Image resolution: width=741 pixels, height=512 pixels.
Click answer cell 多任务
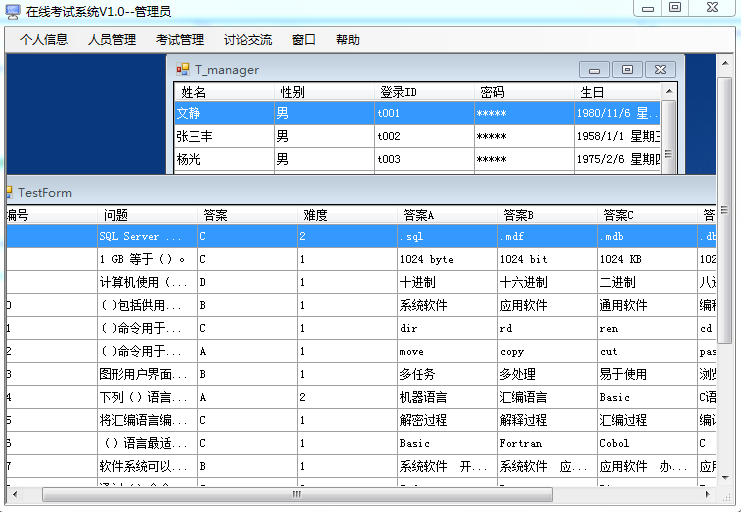(448, 374)
